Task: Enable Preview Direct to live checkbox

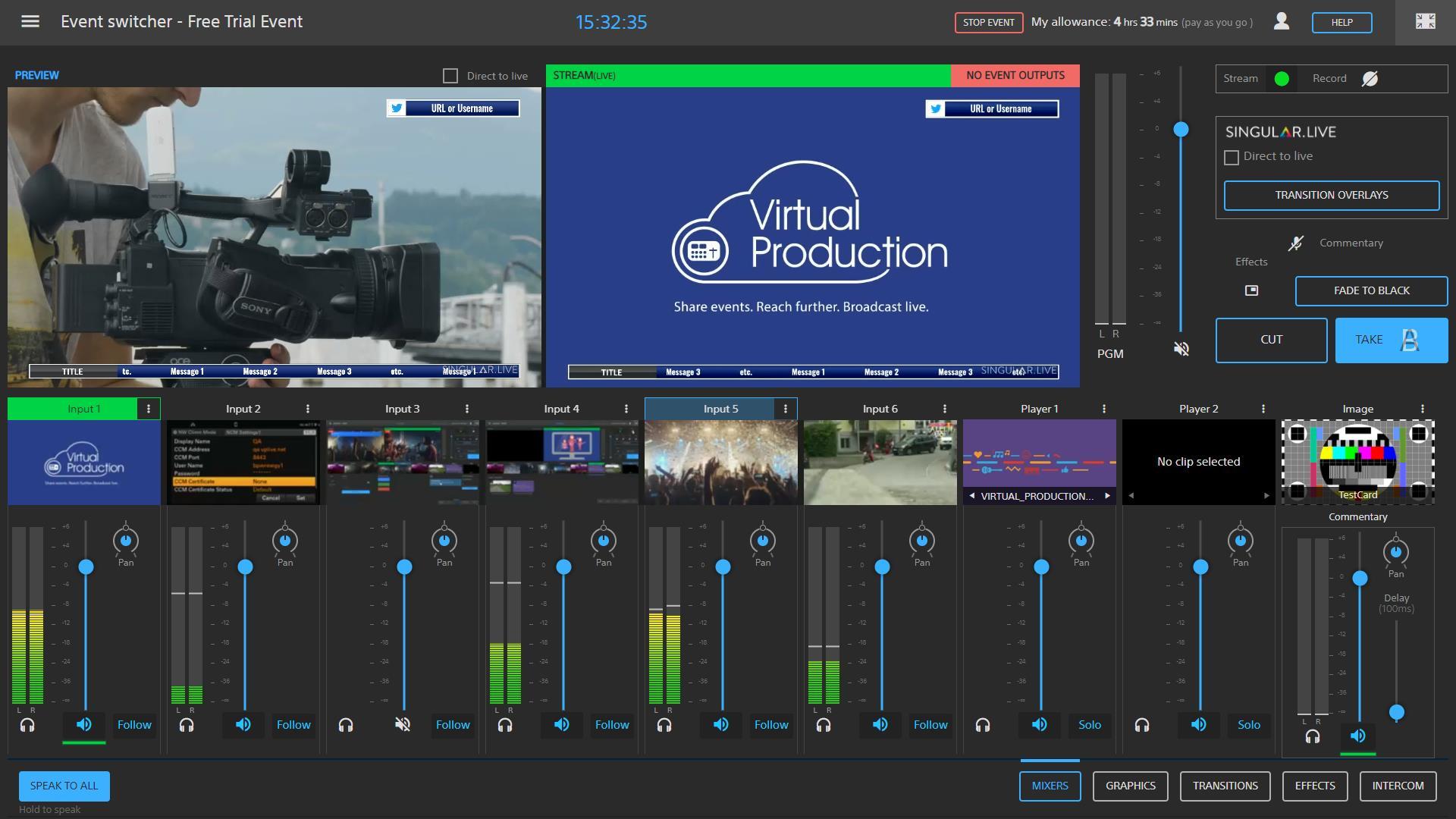Action: pos(450,76)
